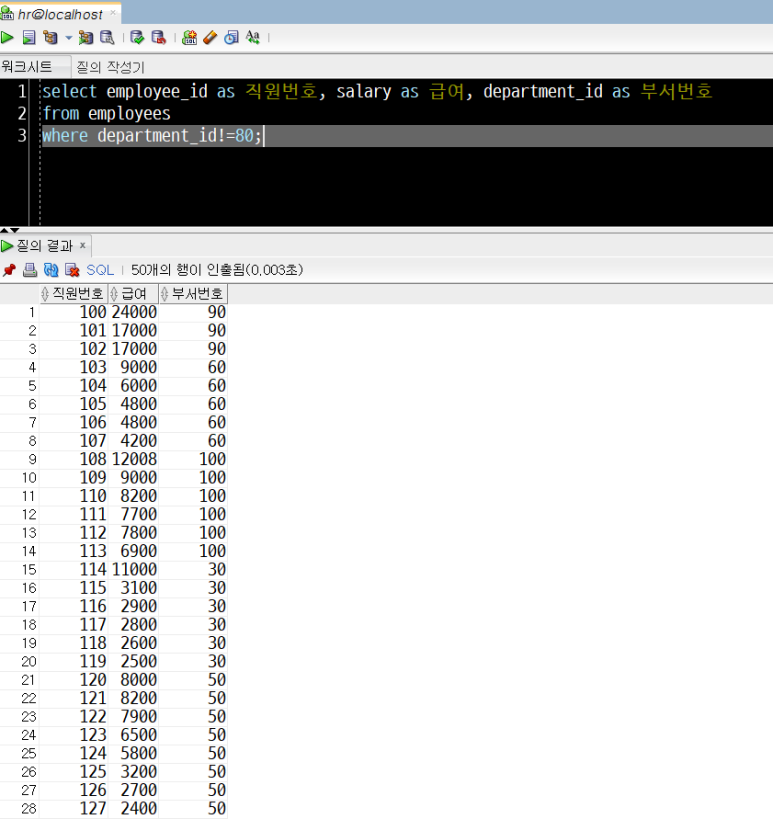Place cursor on line 1 of the SQL editor
This screenshot has width=773, height=819.
[377, 91]
